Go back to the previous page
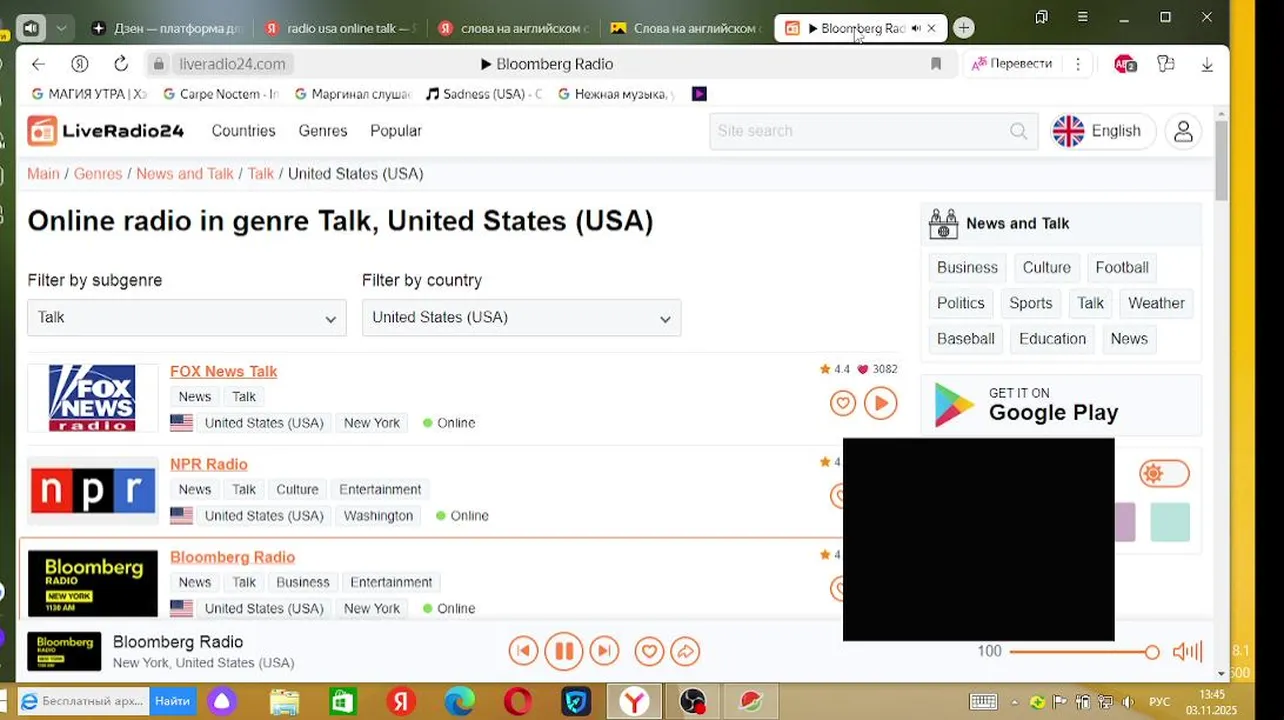1284x720 pixels. 38,64
